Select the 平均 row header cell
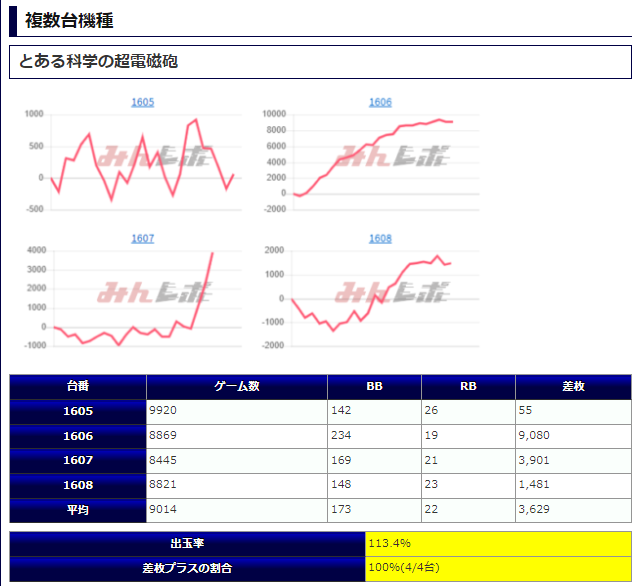The height and width of the screenshot is (586, 636). point(78,510)
